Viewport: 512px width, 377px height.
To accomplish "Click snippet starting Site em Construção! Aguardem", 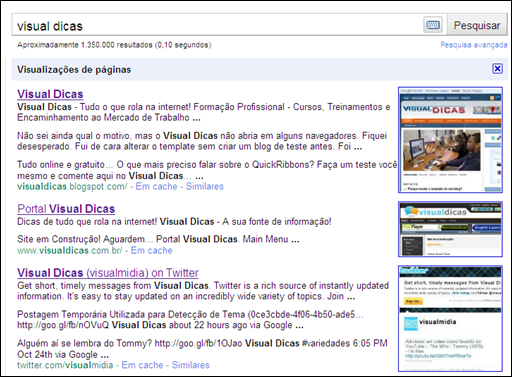I will point(158,239).
